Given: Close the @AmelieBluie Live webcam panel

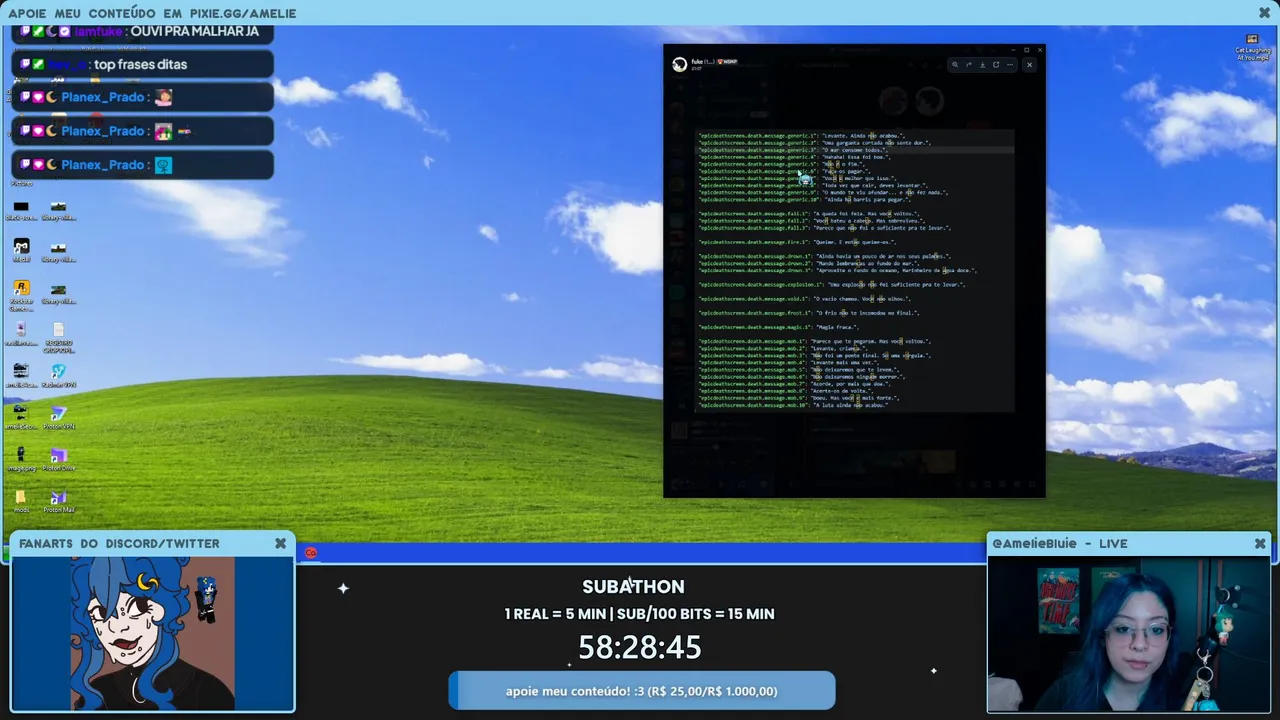Looking at the screenshot, I should pos(1260,544).
